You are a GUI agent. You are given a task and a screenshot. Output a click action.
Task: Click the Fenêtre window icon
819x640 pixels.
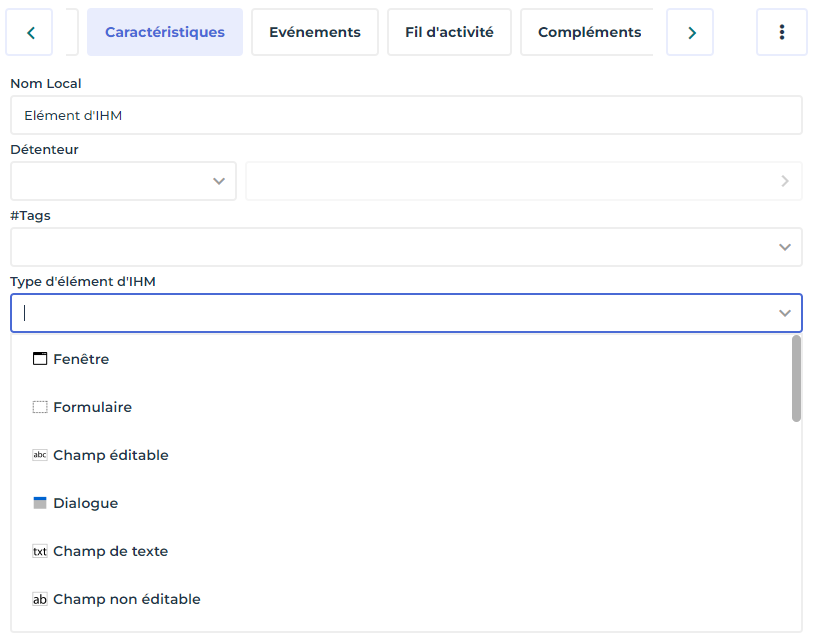[x=40, y=359]
